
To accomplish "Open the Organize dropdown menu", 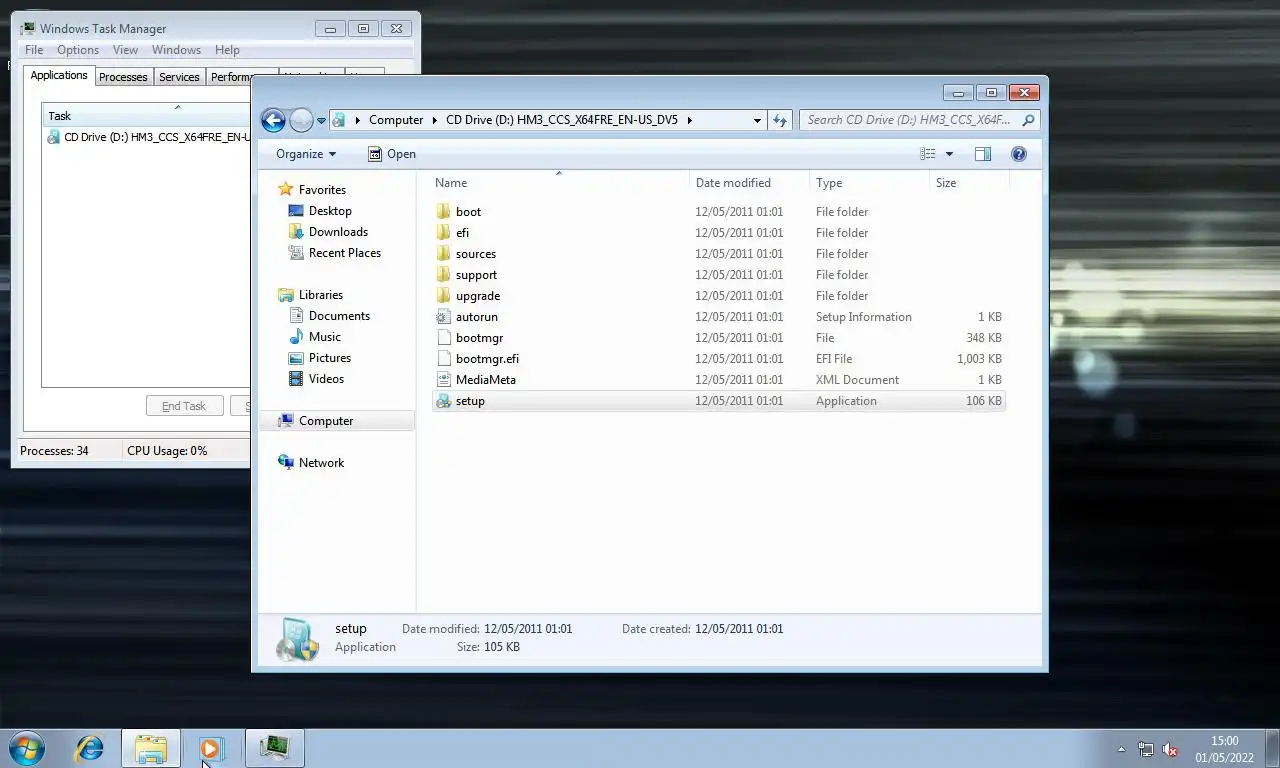I will 306,154.
